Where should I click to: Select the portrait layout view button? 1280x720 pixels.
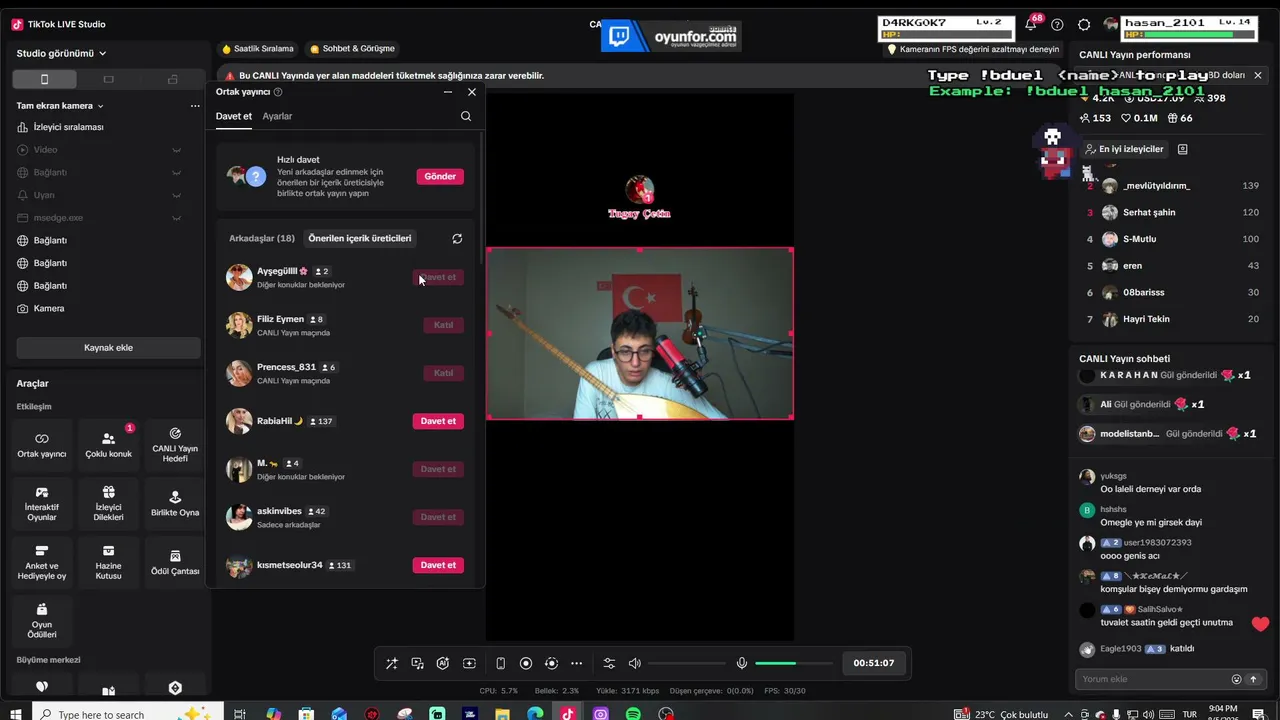(44, 79)
